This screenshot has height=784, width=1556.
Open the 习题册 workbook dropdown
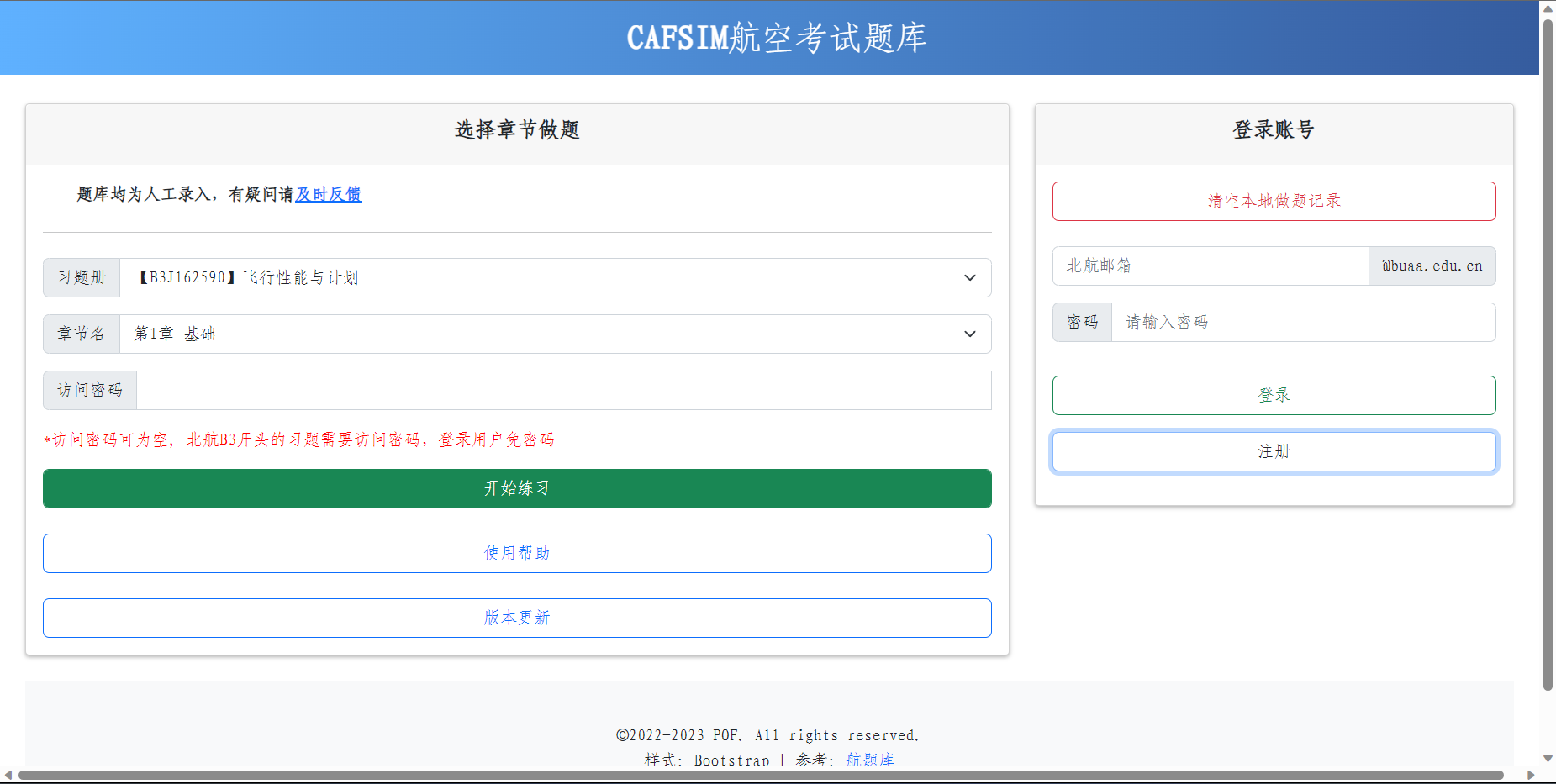555,277
